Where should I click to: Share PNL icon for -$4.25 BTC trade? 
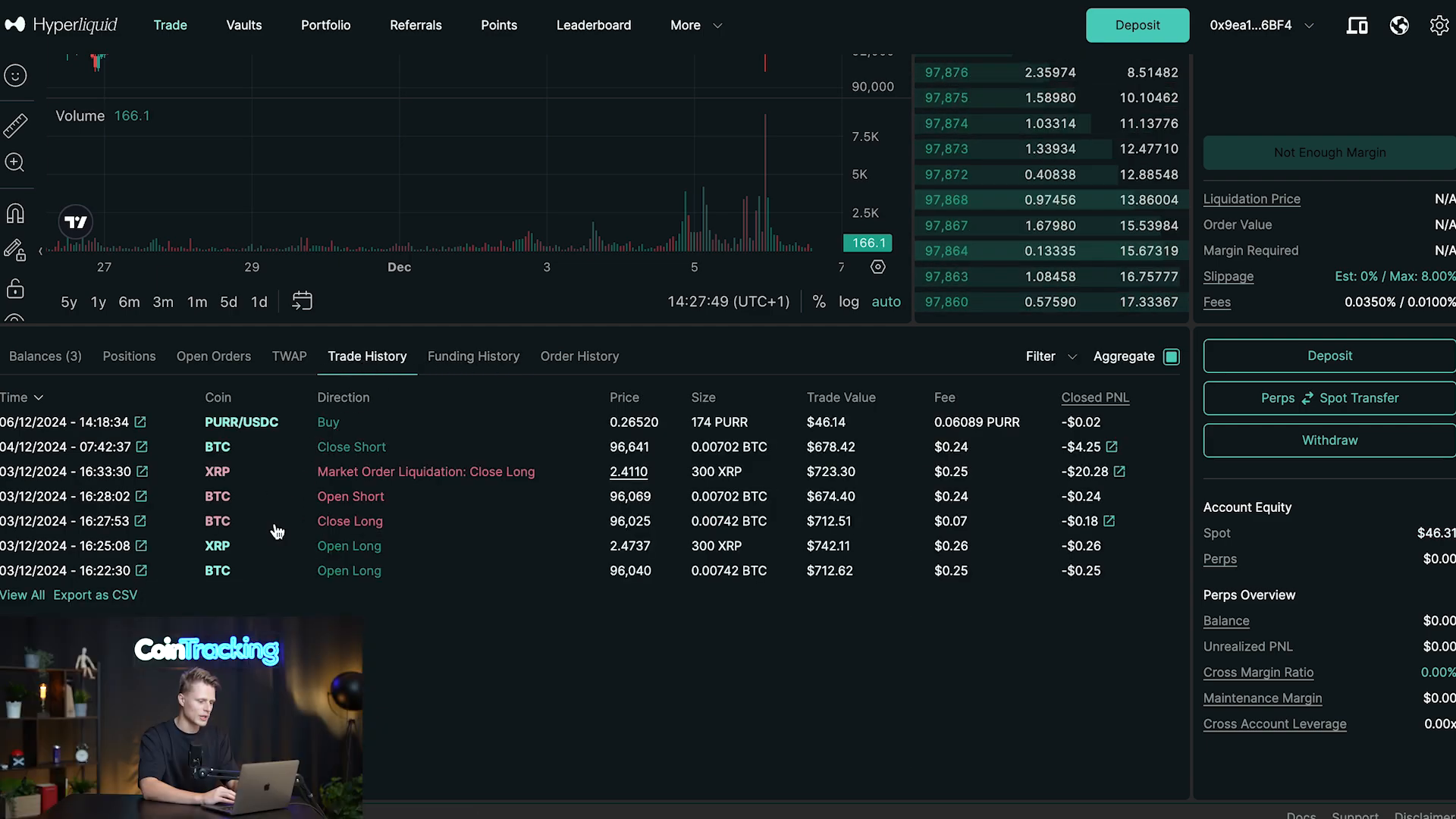[1112, 447]
